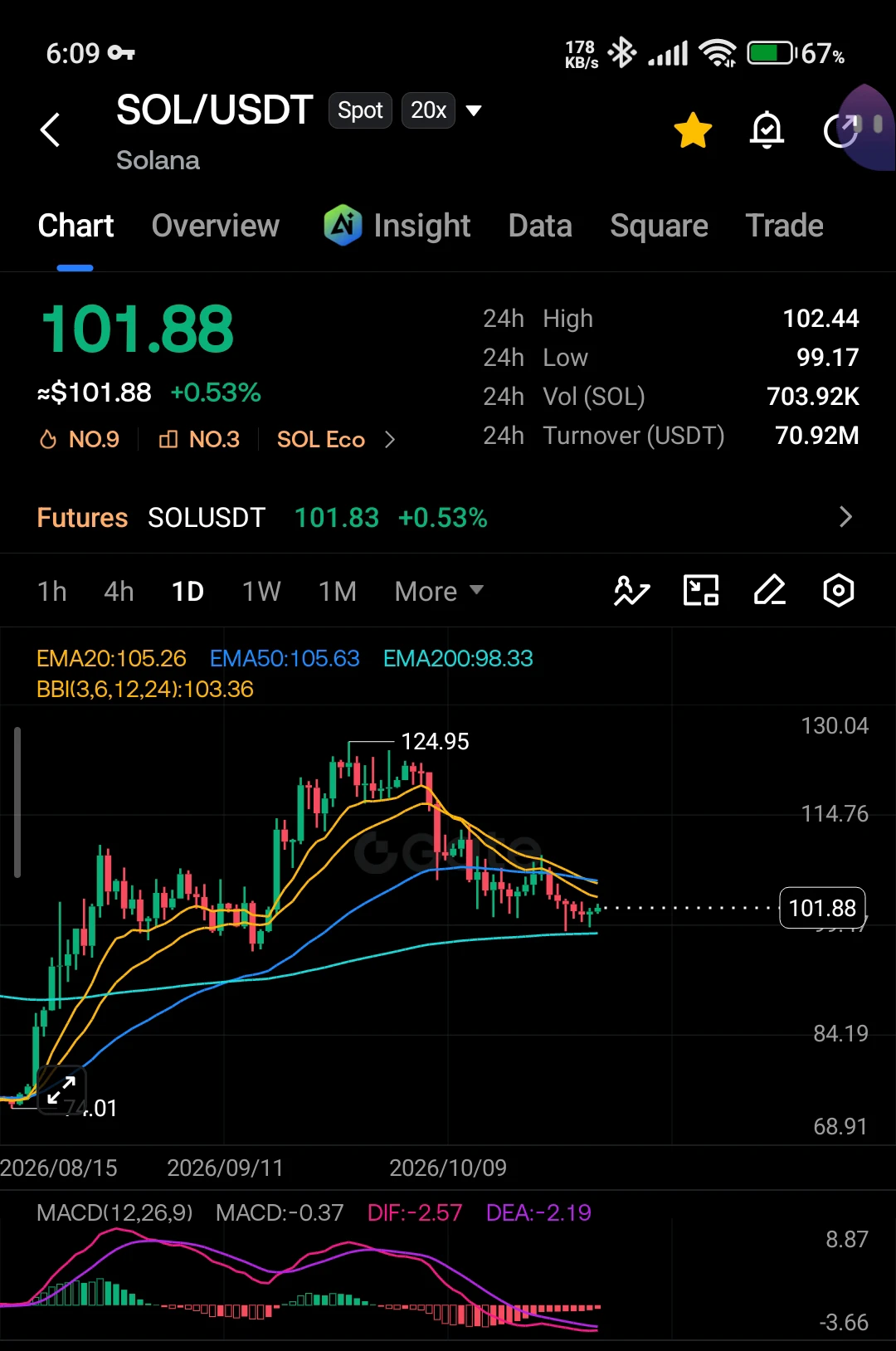Switch to the Overview tab
The height and width of the screenshot is (1351, 896).
pos(216,226)
